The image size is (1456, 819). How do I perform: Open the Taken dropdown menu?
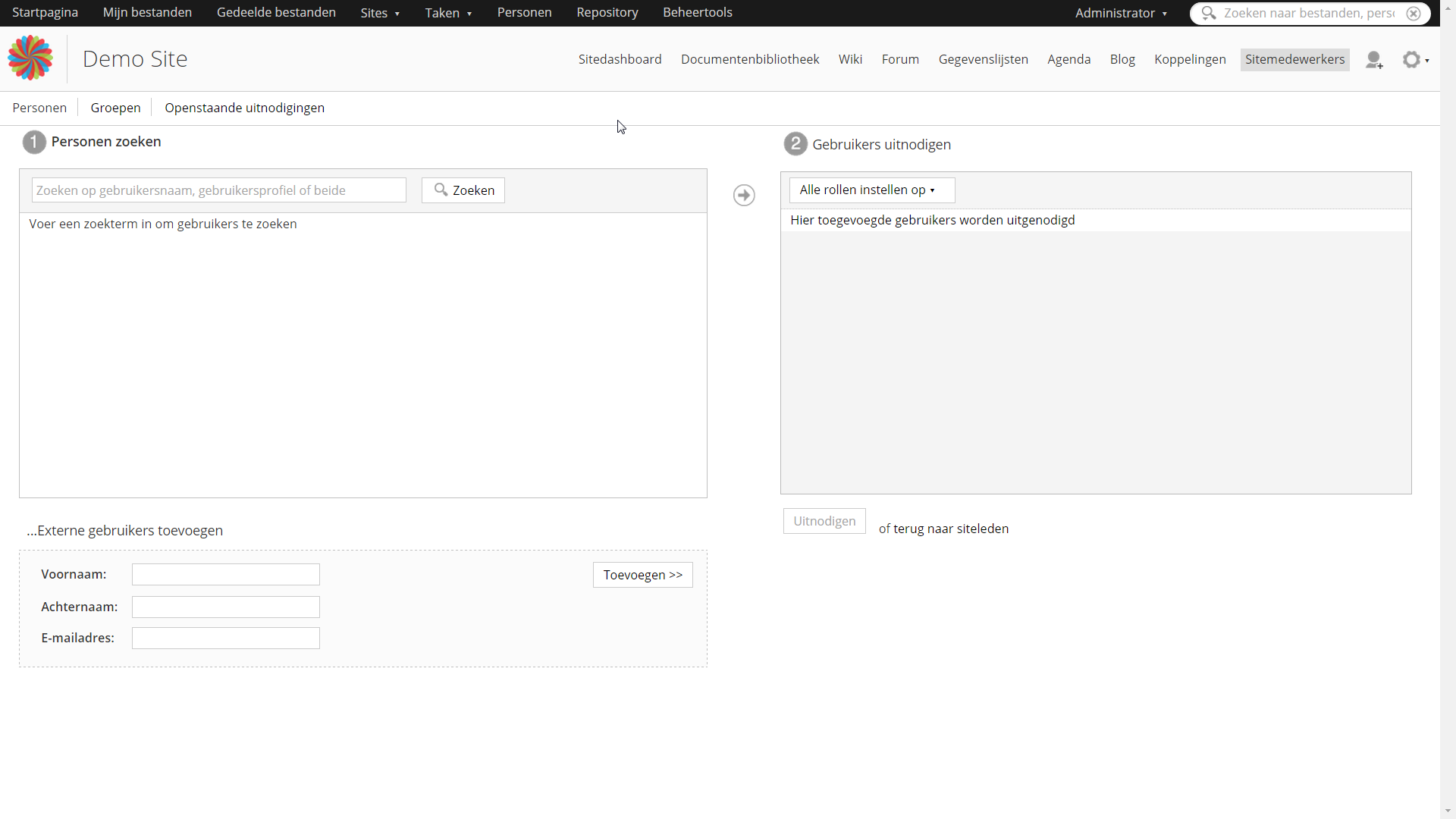point(448,13)
